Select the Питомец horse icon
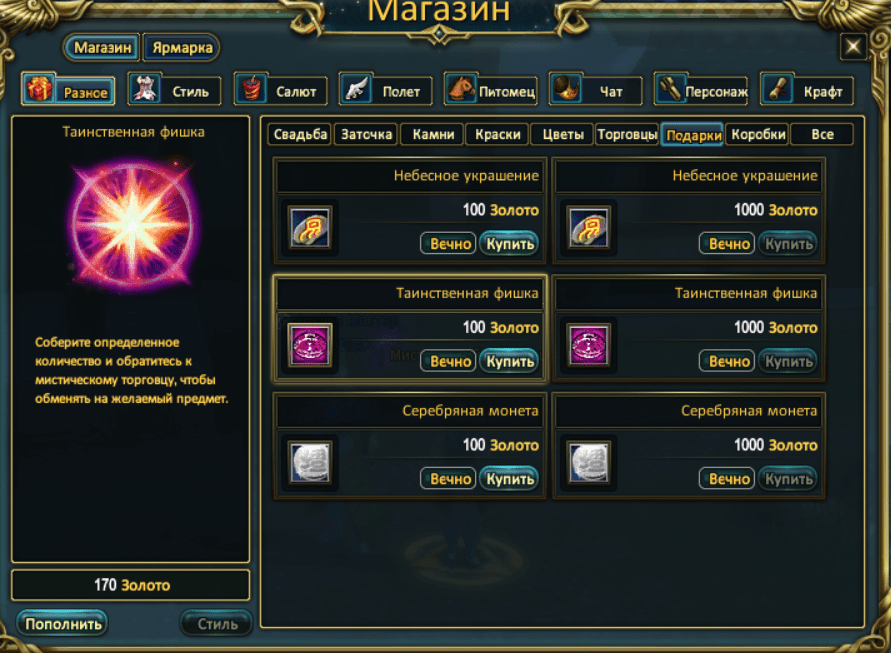Image resolution: width=891 pixels, height=653 pixels. pyautogui.click(x=461, y=89)
